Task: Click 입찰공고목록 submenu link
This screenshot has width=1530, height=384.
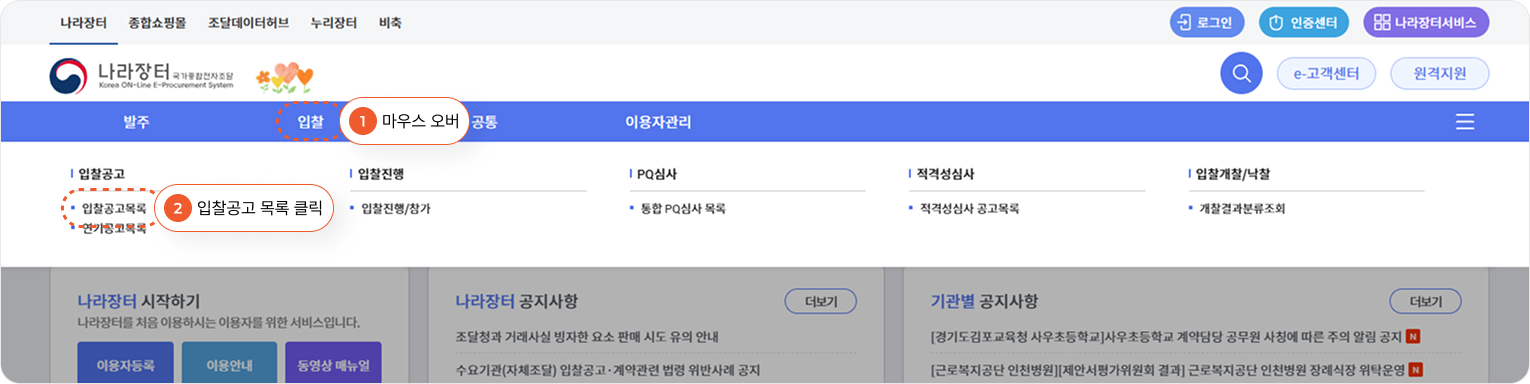Action: click(x=114, y=209)
